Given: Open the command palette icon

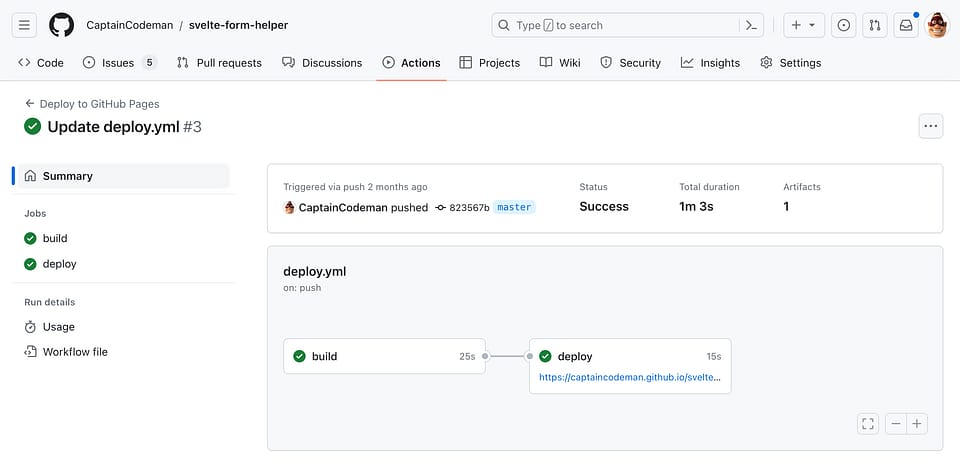Looking at the screenshot, I should (x=752, y=25).
